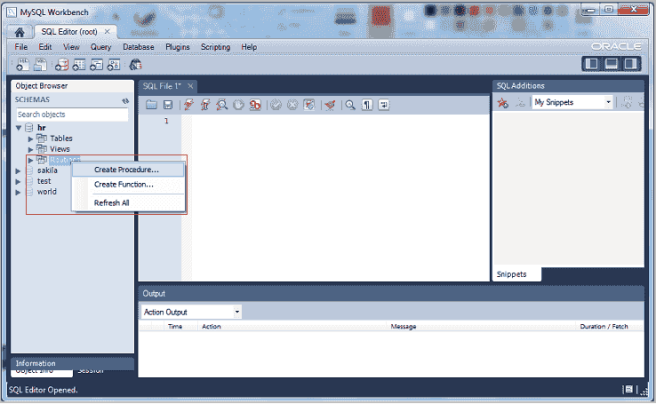Choose Refresh All from context menu
The width and height of the screenshot is (656, 405).
[128, 203]
